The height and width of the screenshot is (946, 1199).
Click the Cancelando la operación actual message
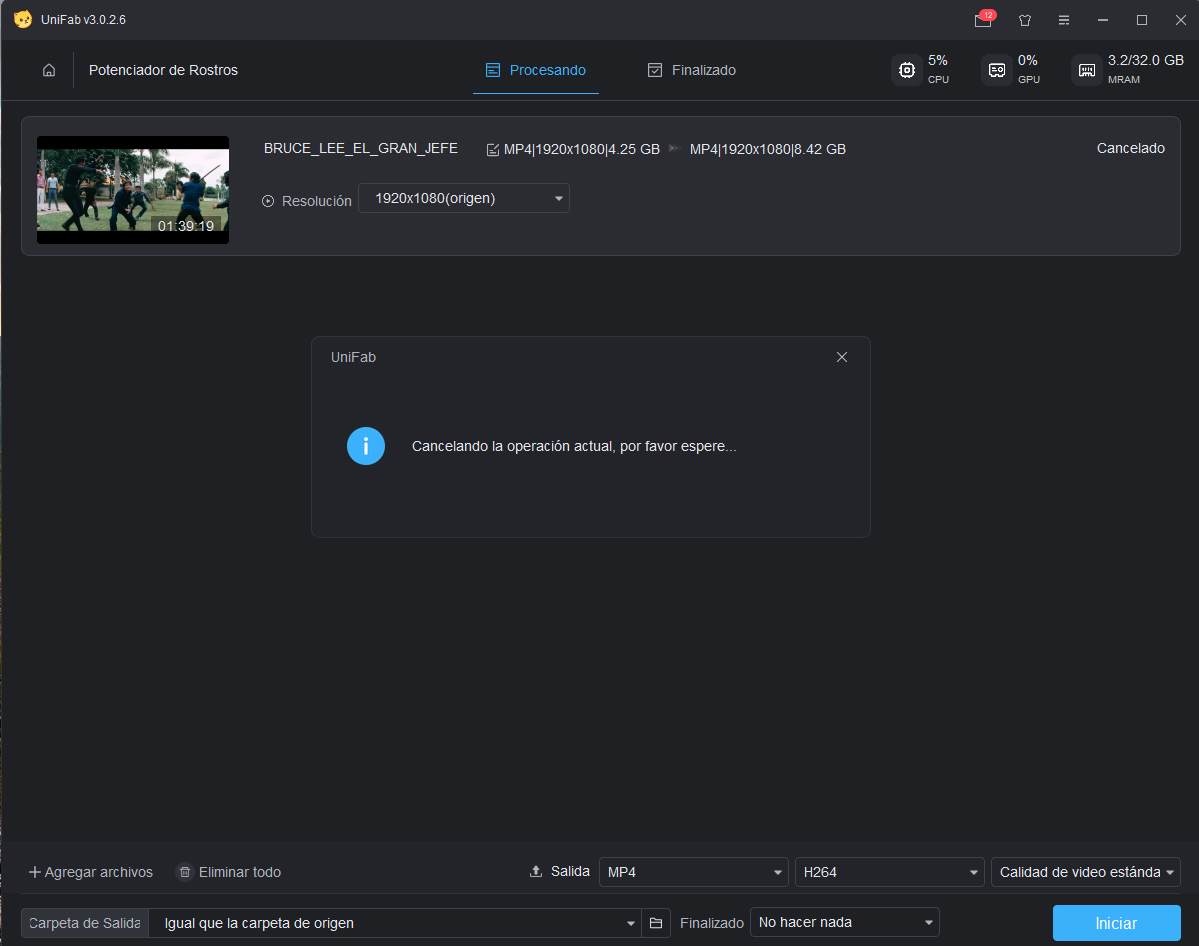click(574, 446)
